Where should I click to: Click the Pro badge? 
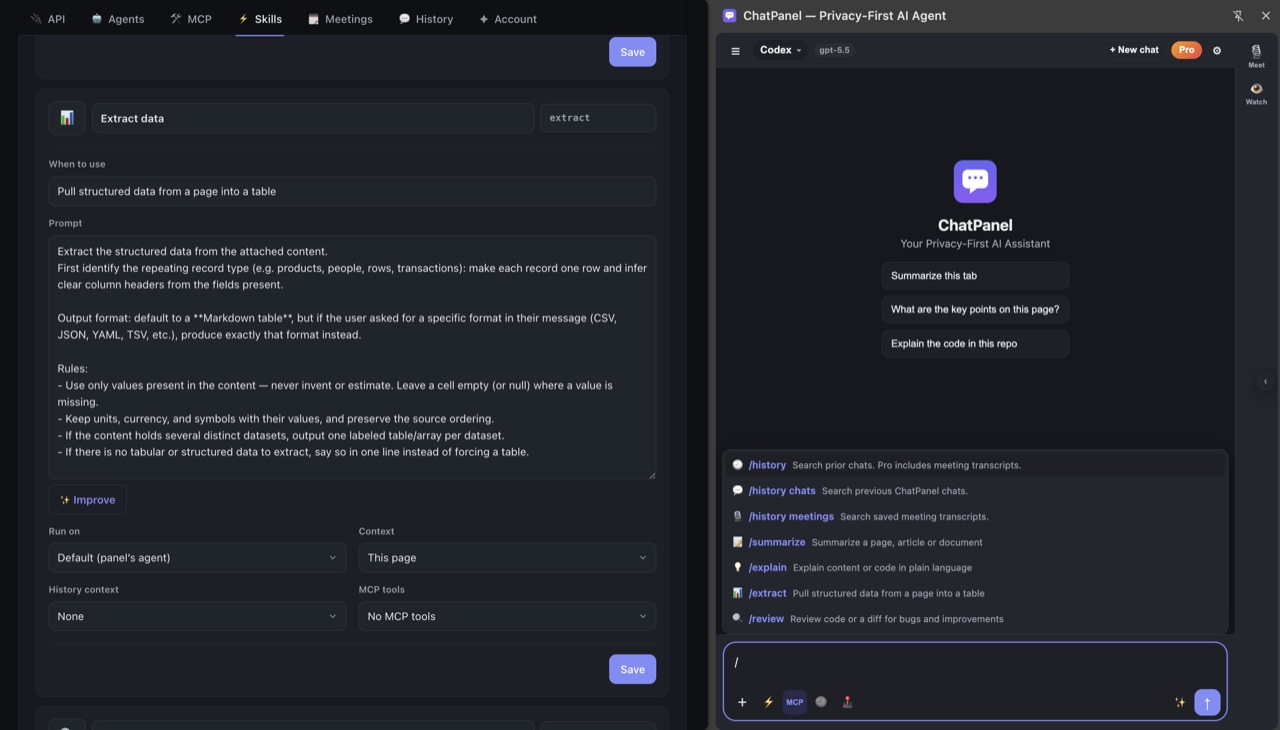[1186, 50]
